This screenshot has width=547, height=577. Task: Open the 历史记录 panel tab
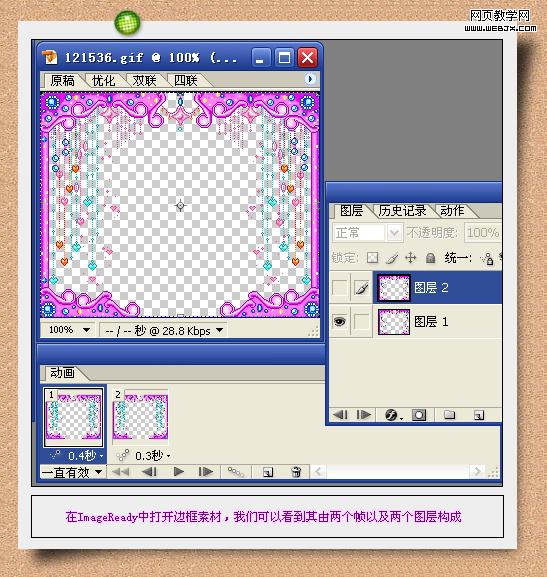pos(402,211)
